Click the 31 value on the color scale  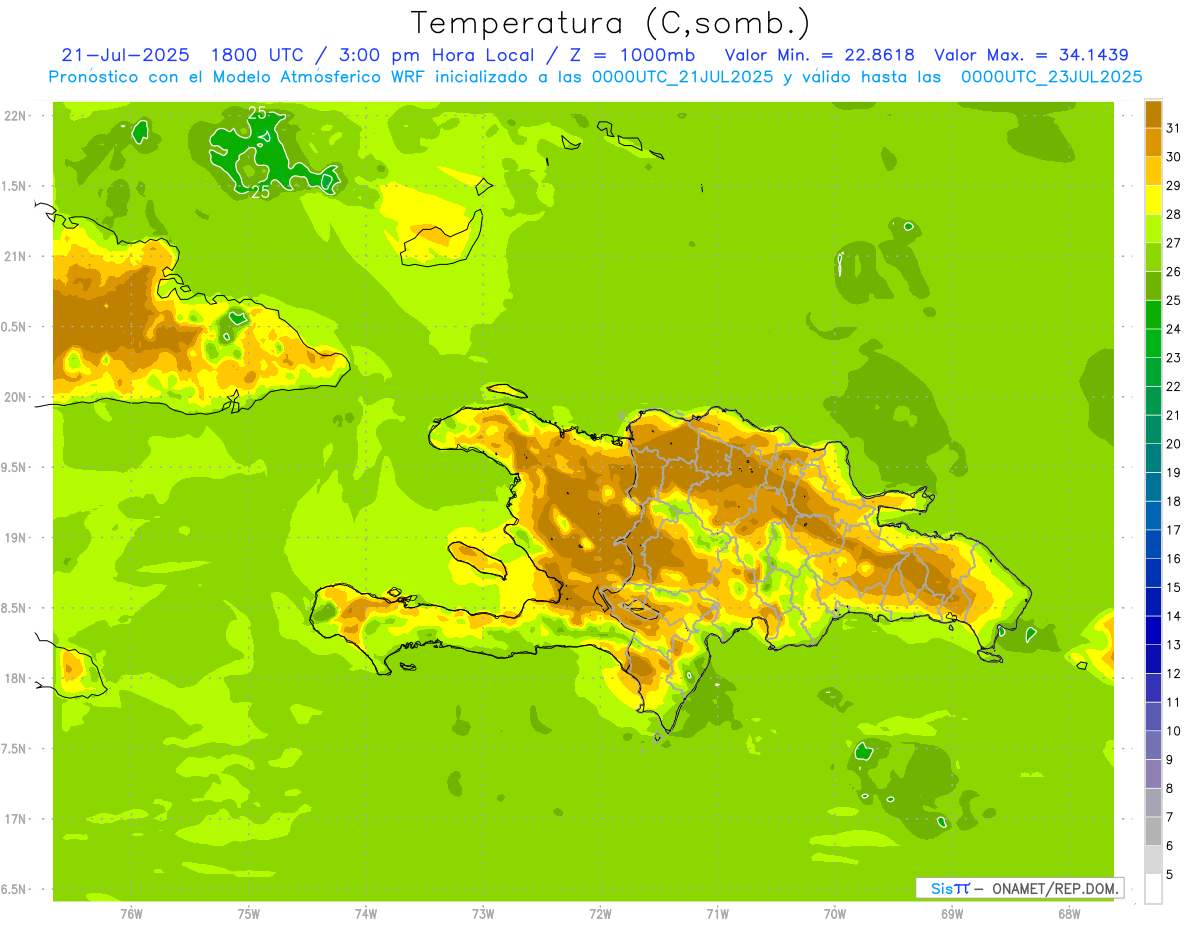click(x=1174, y=127)
